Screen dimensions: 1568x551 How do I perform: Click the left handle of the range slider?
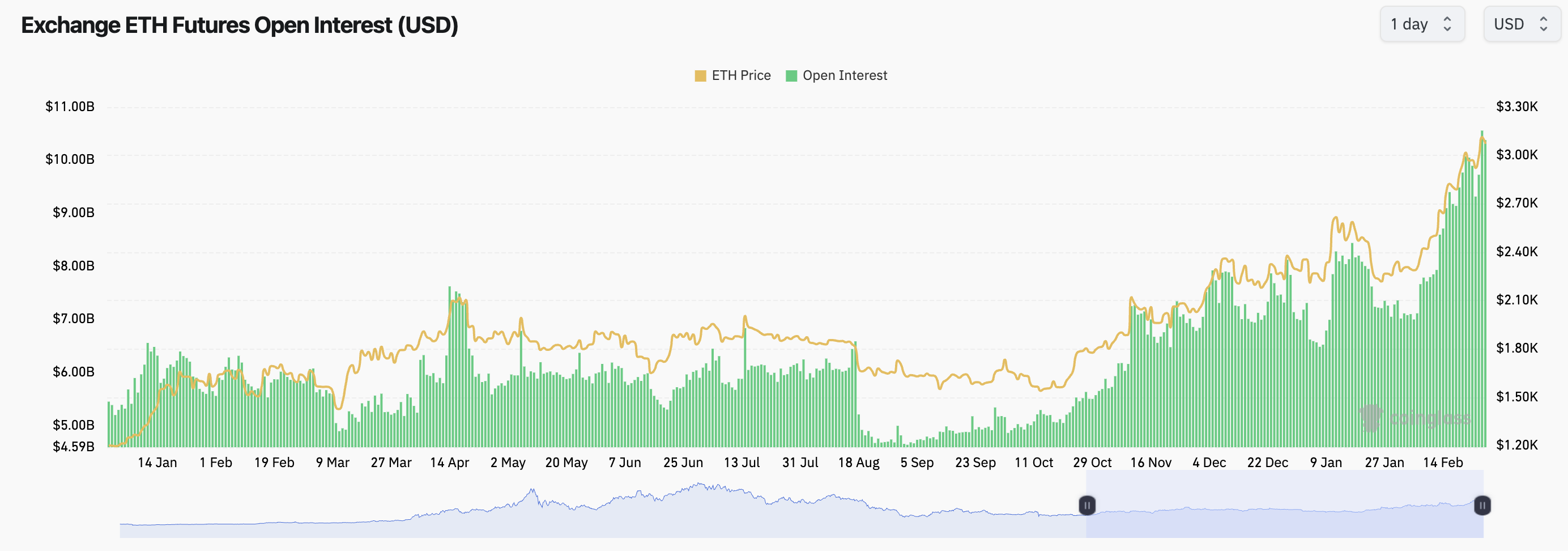[x=1086, y=505]
